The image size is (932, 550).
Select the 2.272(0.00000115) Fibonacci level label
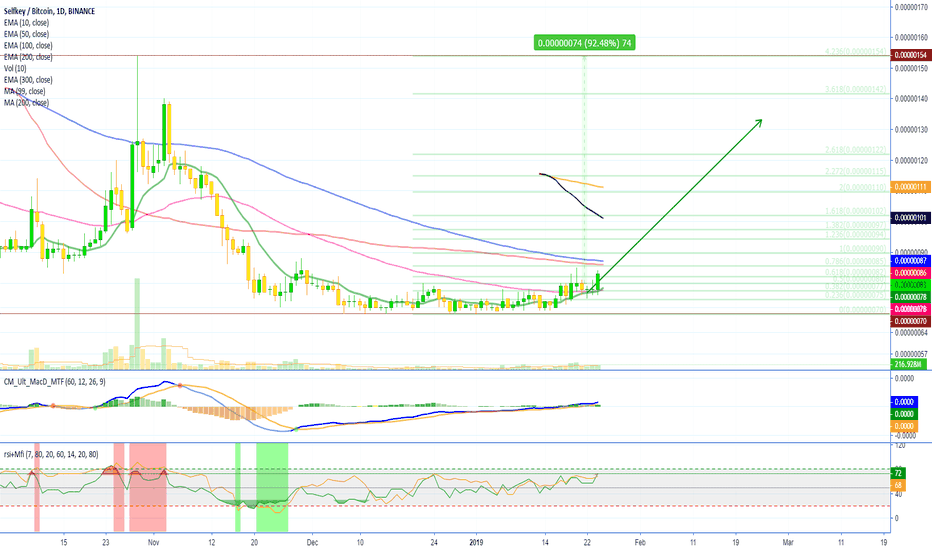[x=855, y=171]
